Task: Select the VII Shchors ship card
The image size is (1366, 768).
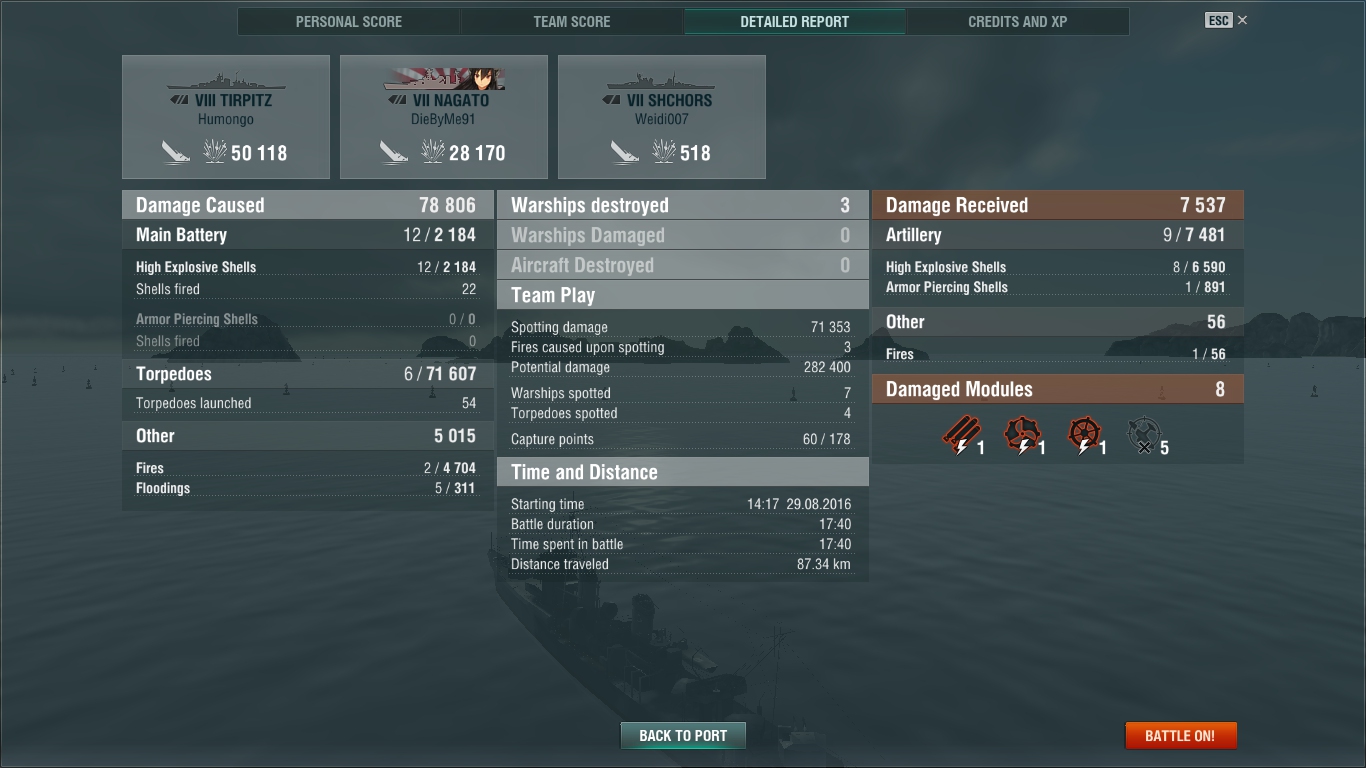Action: pos(662,117)
